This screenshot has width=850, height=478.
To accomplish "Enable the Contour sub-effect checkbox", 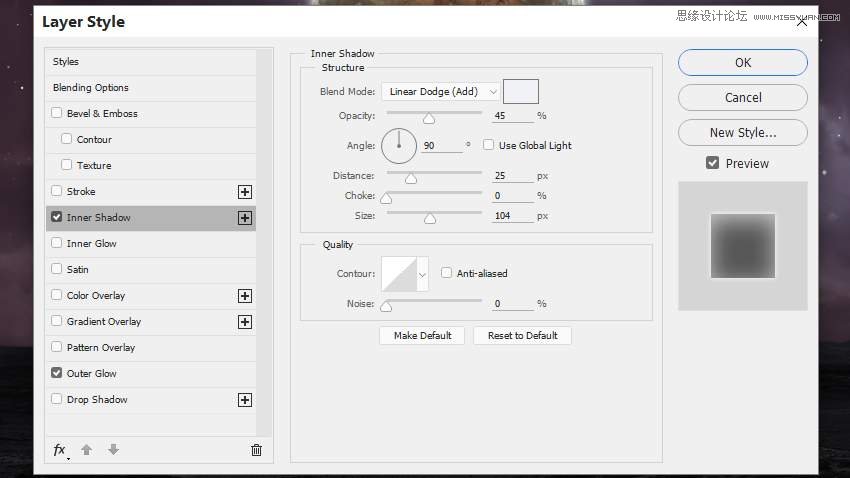I will [x=67, y=139].
